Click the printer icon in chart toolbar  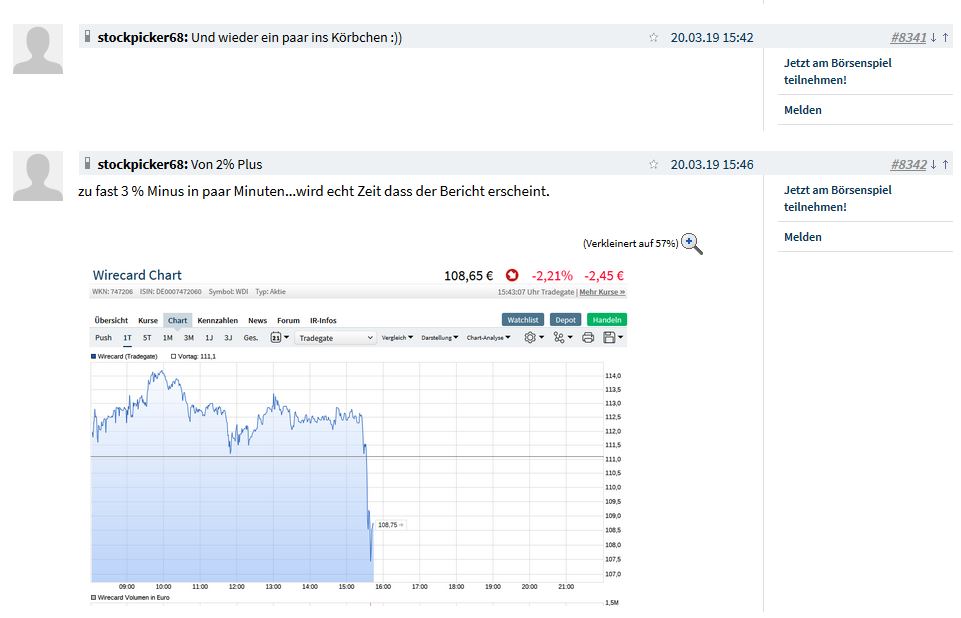(x=588, y=338)
